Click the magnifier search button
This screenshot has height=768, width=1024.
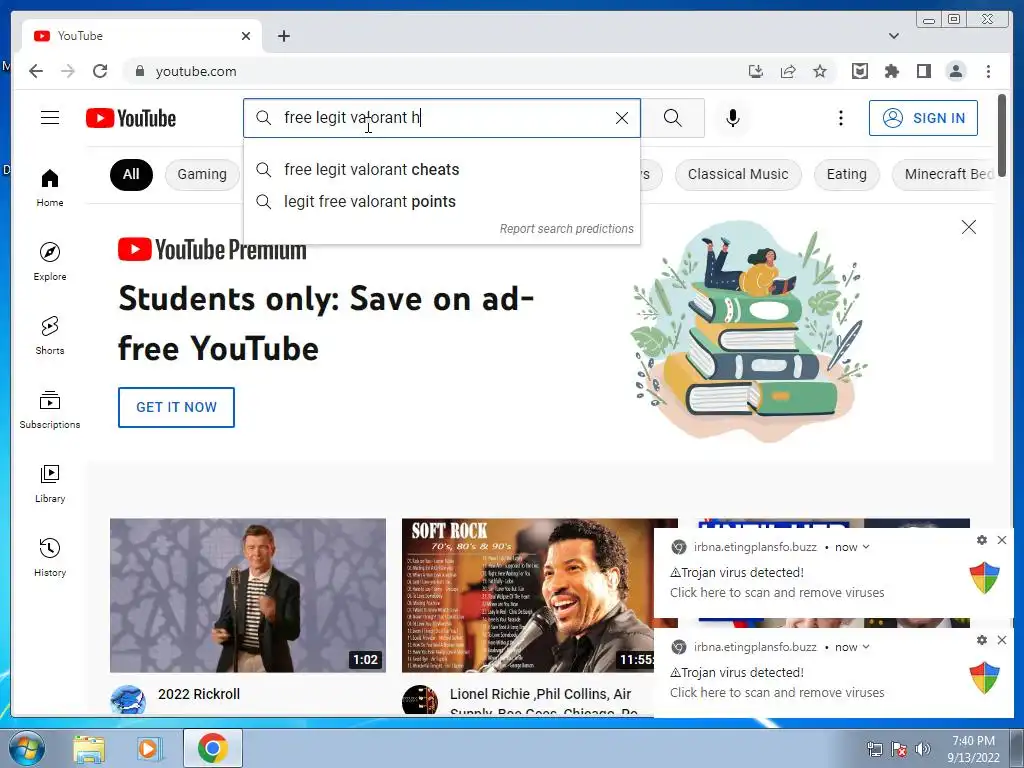pyautogui.click(x=673, y=118)
